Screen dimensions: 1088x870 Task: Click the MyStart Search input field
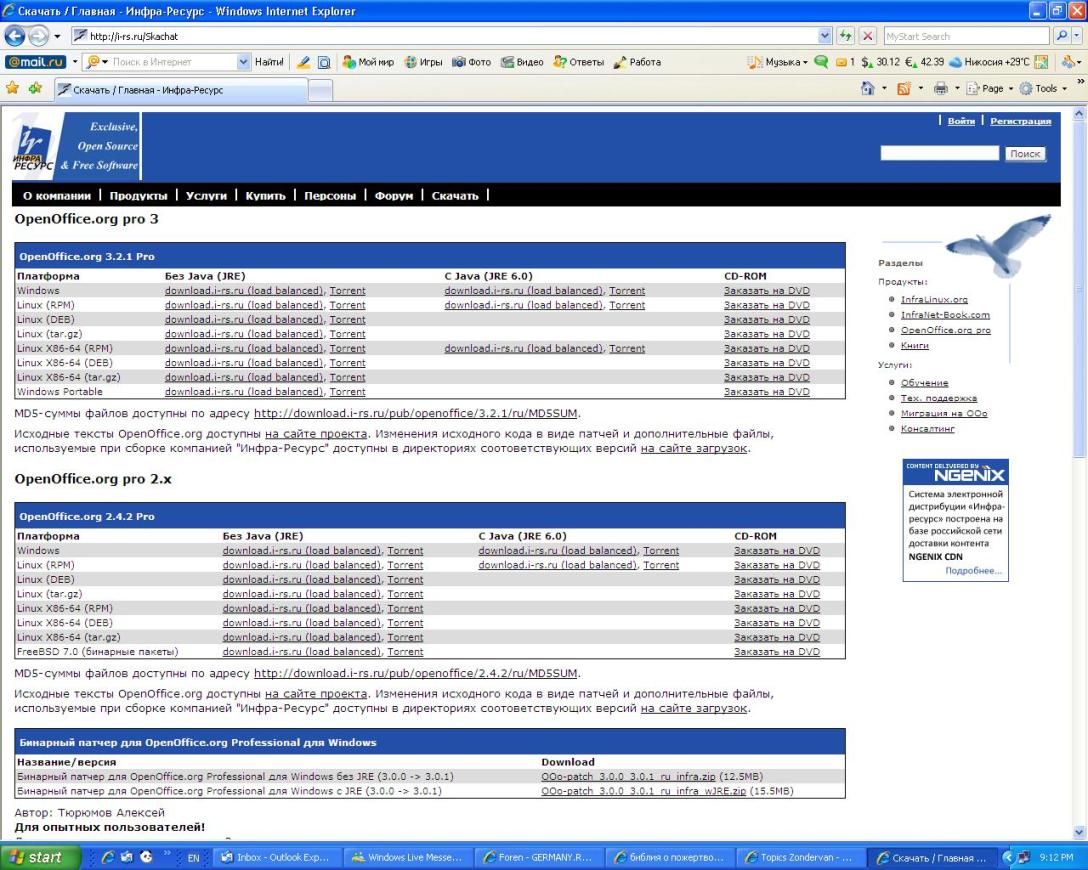pyautogui.click(x=967, y=35)
